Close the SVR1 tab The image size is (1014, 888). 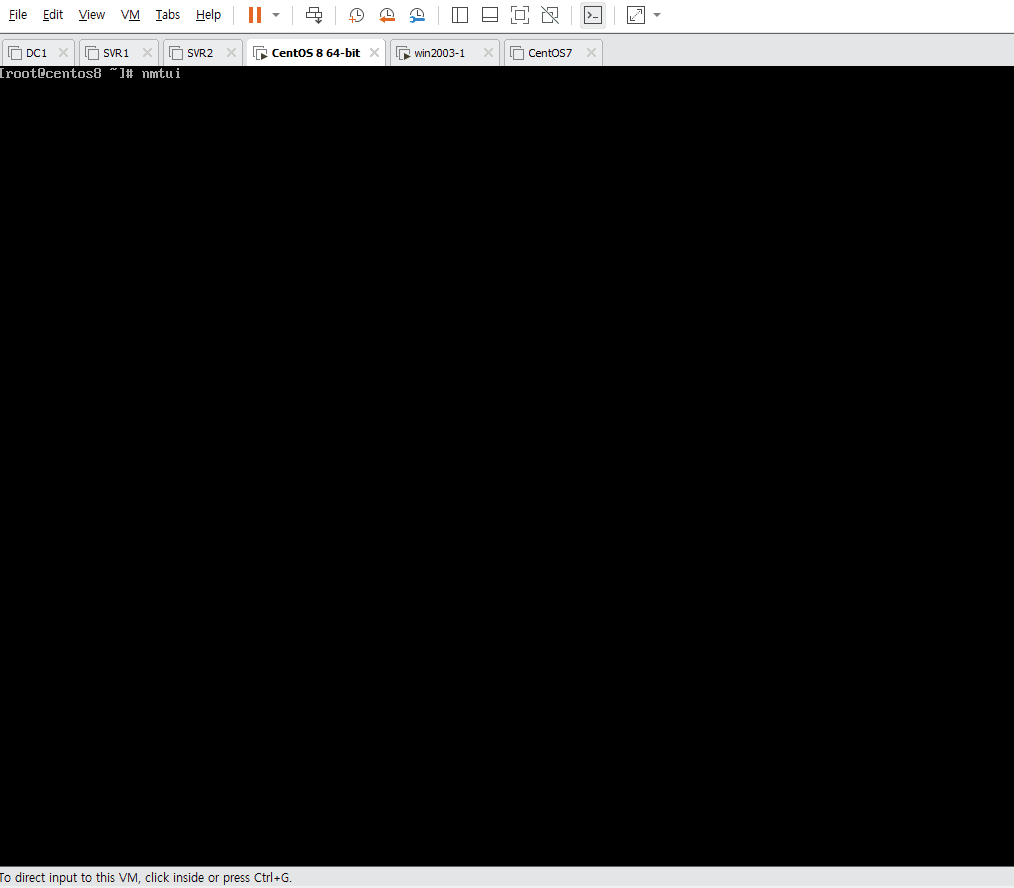point(147,52)
